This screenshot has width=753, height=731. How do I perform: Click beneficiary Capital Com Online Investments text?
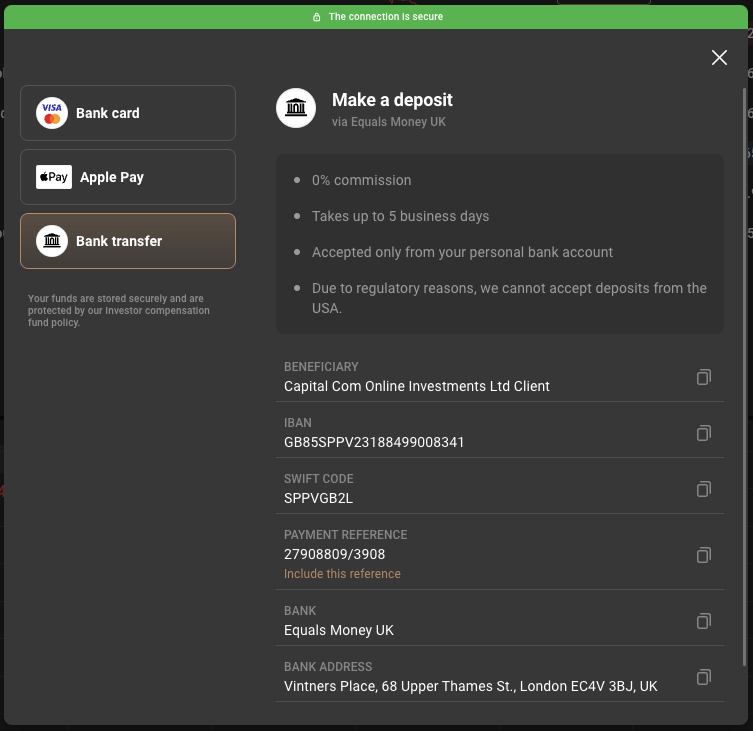(x=416, y=386)
